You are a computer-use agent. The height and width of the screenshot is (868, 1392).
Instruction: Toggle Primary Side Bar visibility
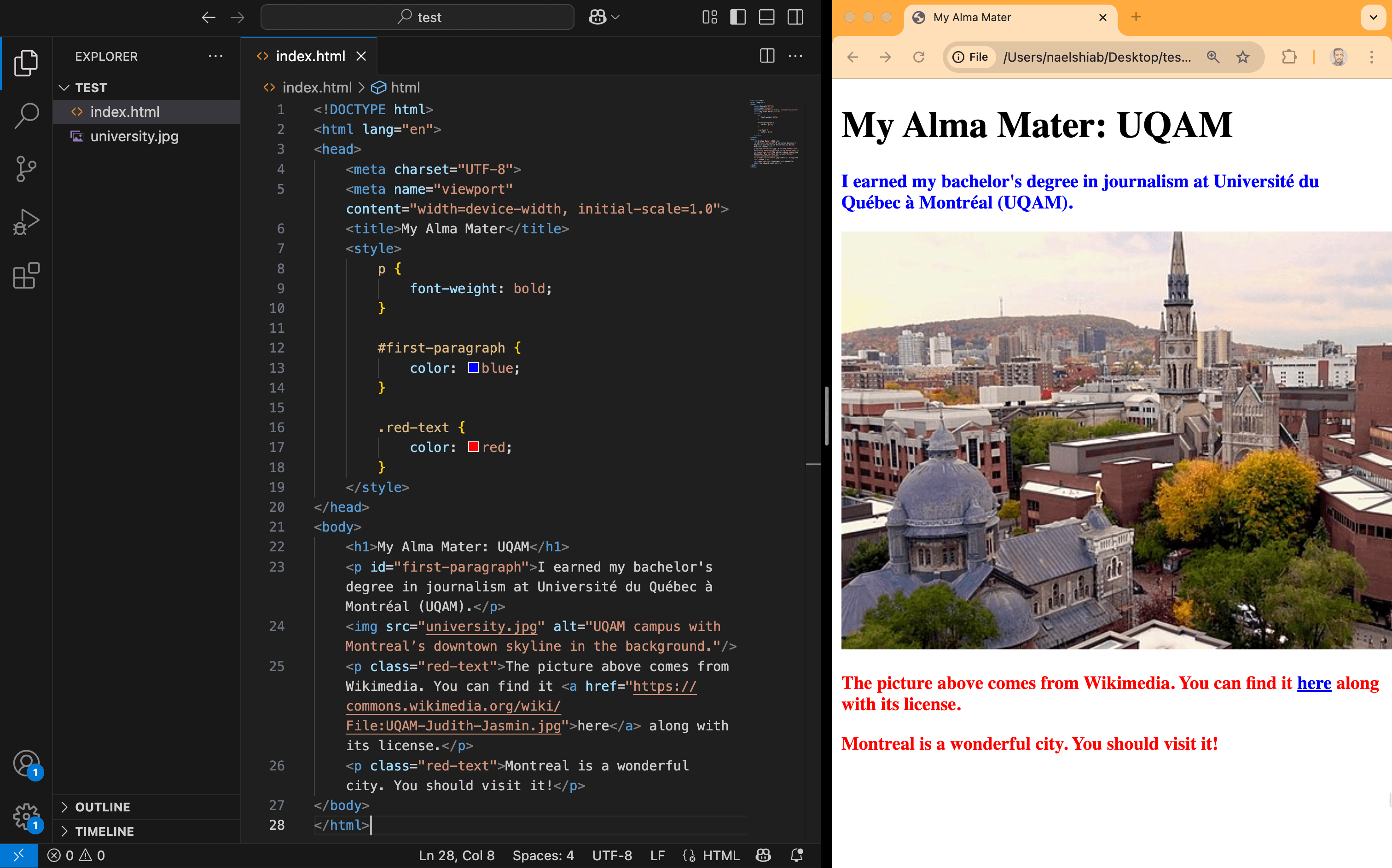tap(738, 17)
